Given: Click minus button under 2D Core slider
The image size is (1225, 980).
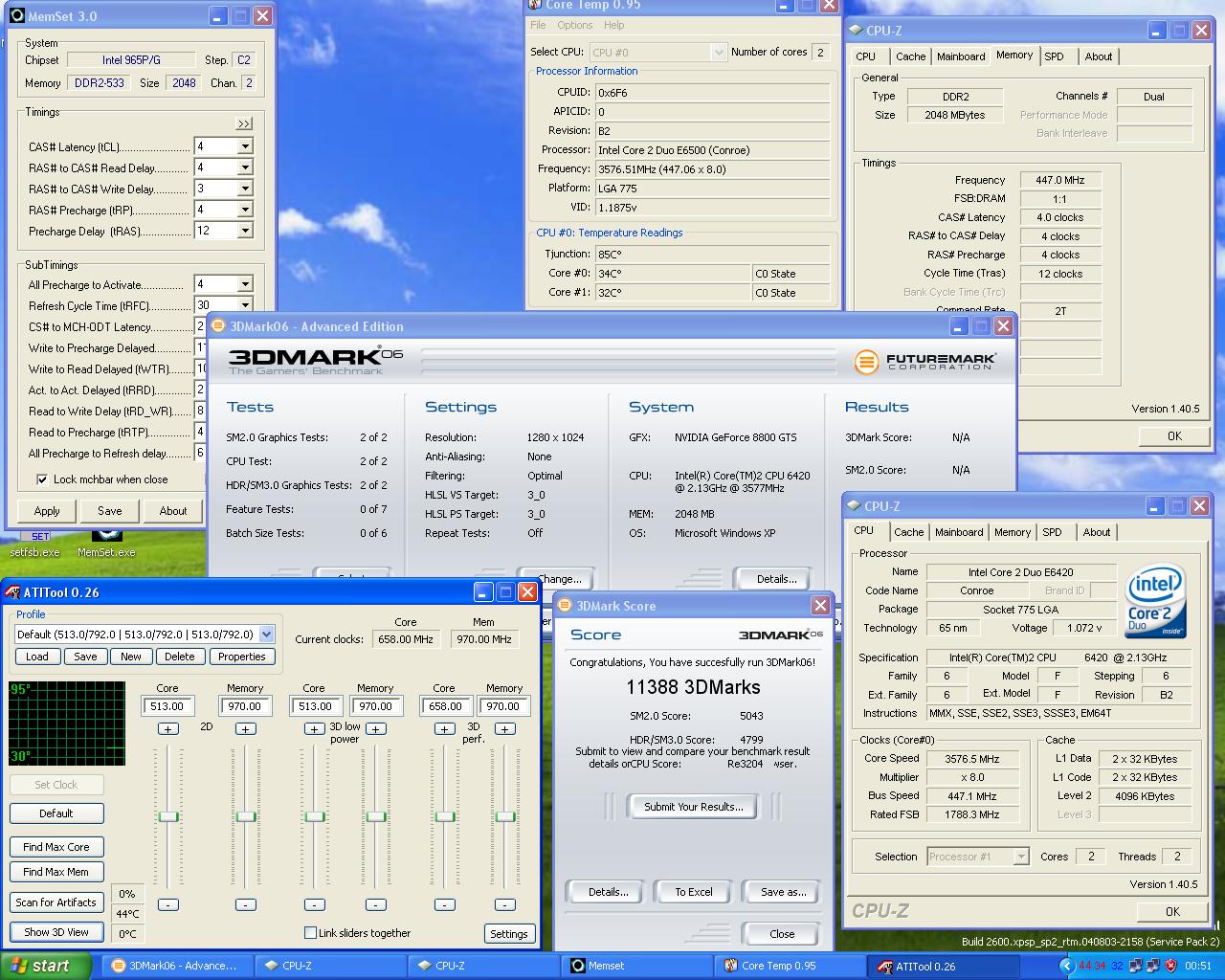Looking at the screenshot, I should 167,904.
